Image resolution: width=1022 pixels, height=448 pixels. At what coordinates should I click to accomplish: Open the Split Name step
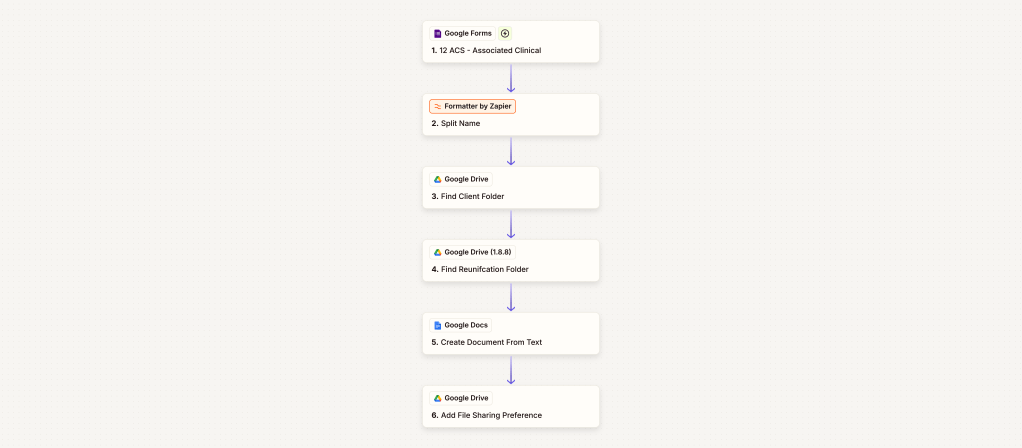pos(461,123)
